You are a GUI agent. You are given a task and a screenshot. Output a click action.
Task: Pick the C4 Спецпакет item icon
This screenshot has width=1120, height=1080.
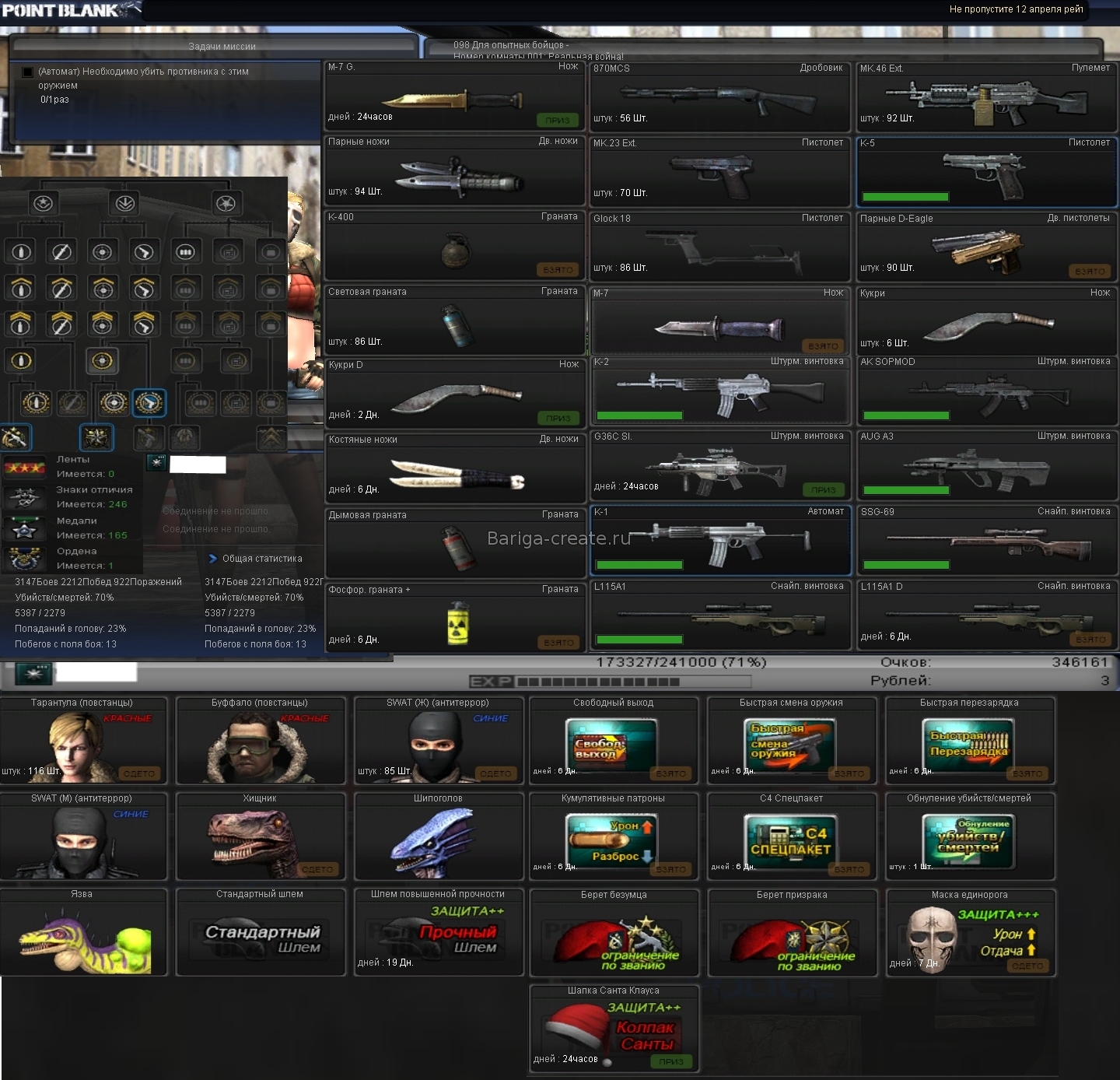click(x=790, y=841)
